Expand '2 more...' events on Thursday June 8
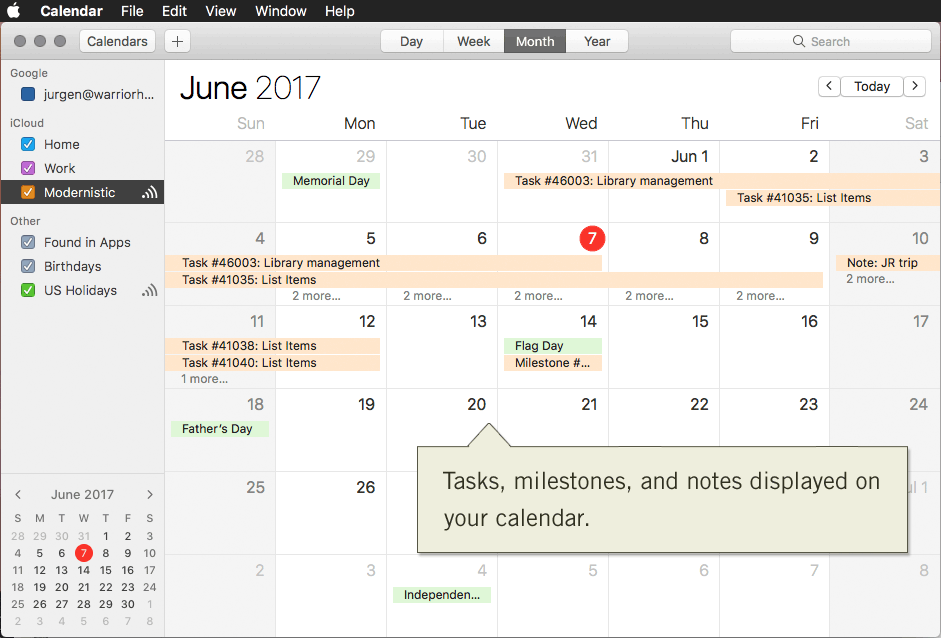The height and width of the screenshot is (638, 941). tap(649, 296)
